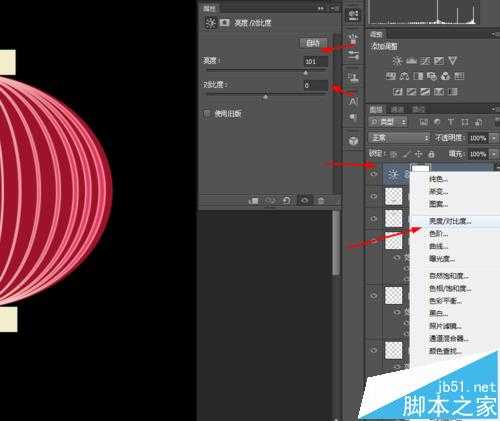Viewport: 500px width, 421px height.
Task: Open the 3D panel cube icon in dock
Action: [353, 141]
